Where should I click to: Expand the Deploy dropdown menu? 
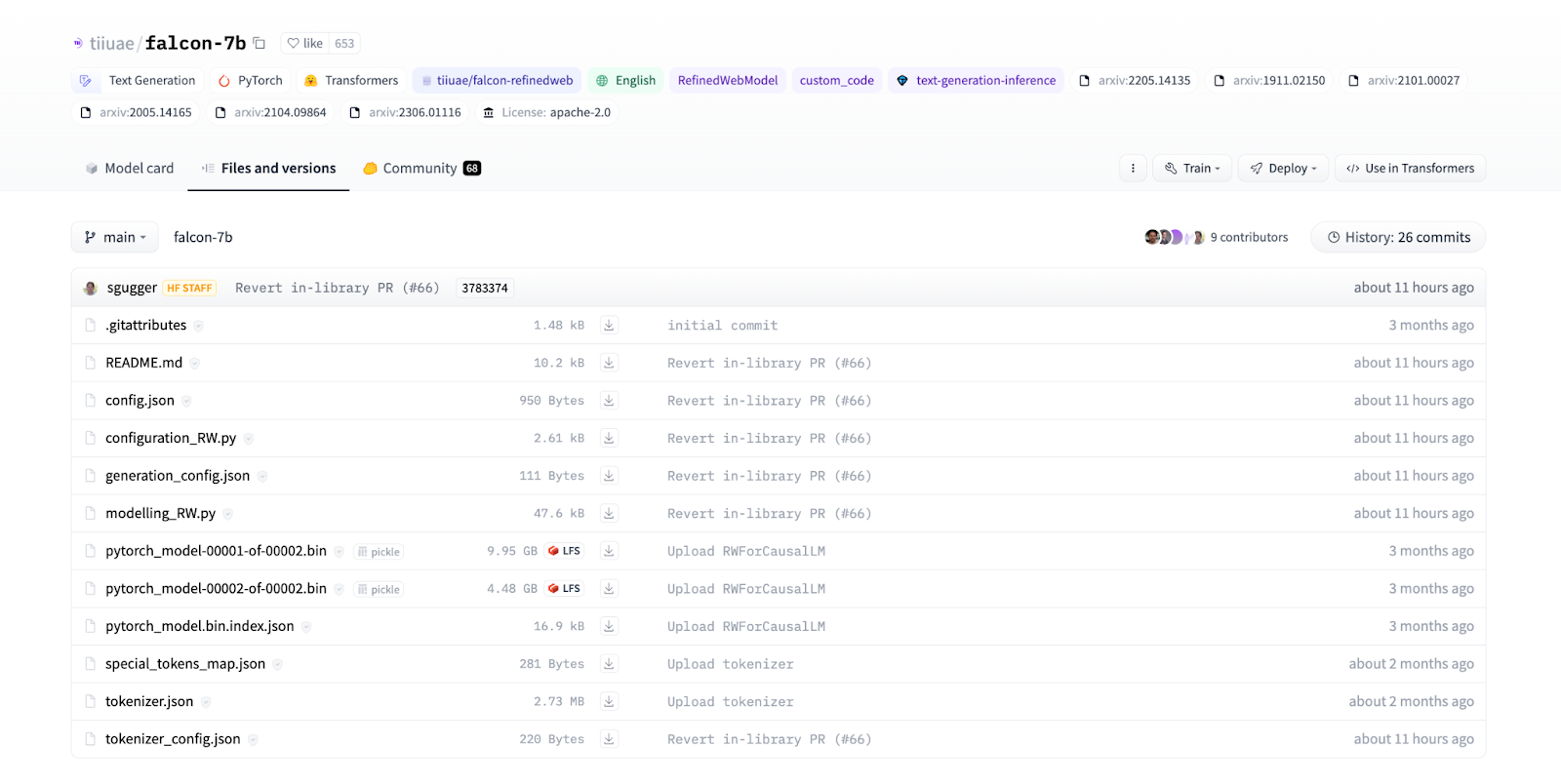1283,169
